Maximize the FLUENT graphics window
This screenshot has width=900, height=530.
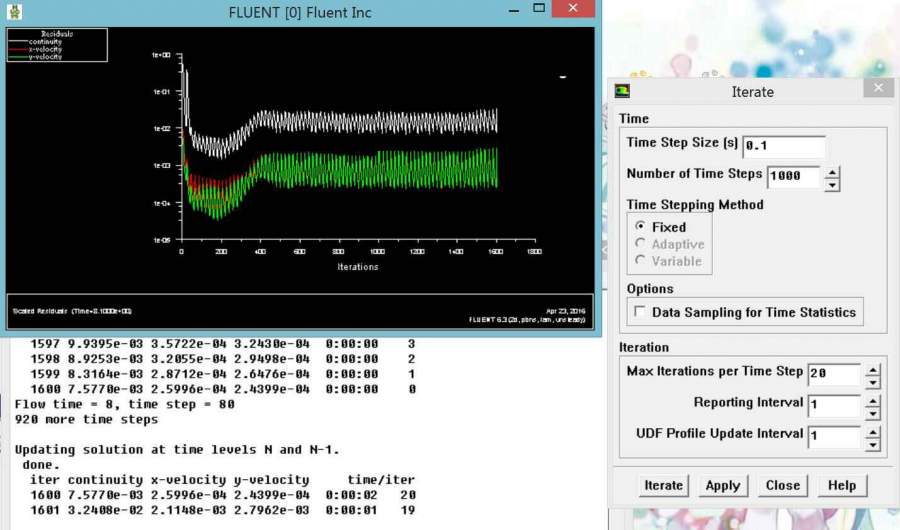pos(539,8)
